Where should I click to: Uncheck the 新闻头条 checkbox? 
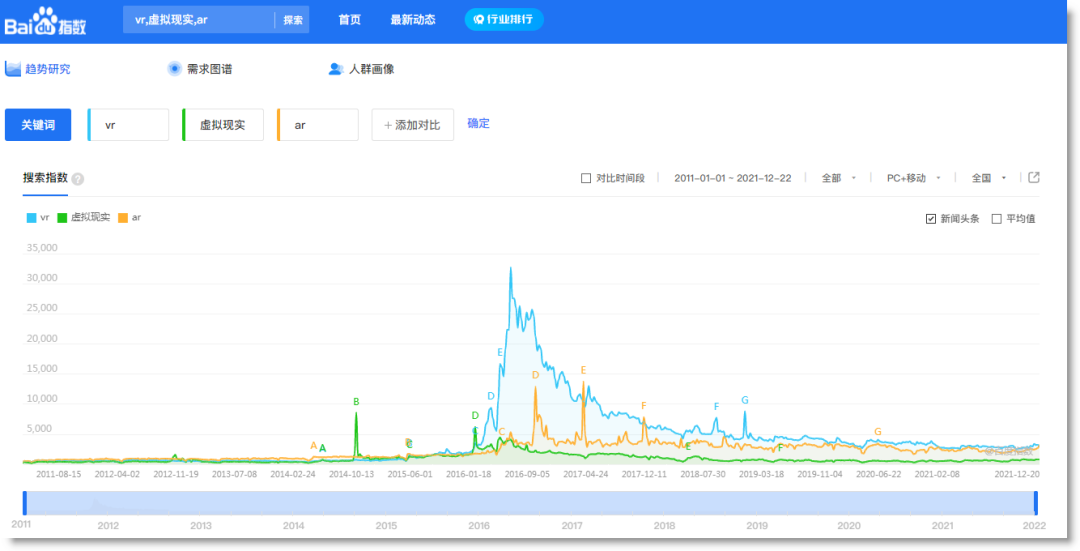(931, 218)
